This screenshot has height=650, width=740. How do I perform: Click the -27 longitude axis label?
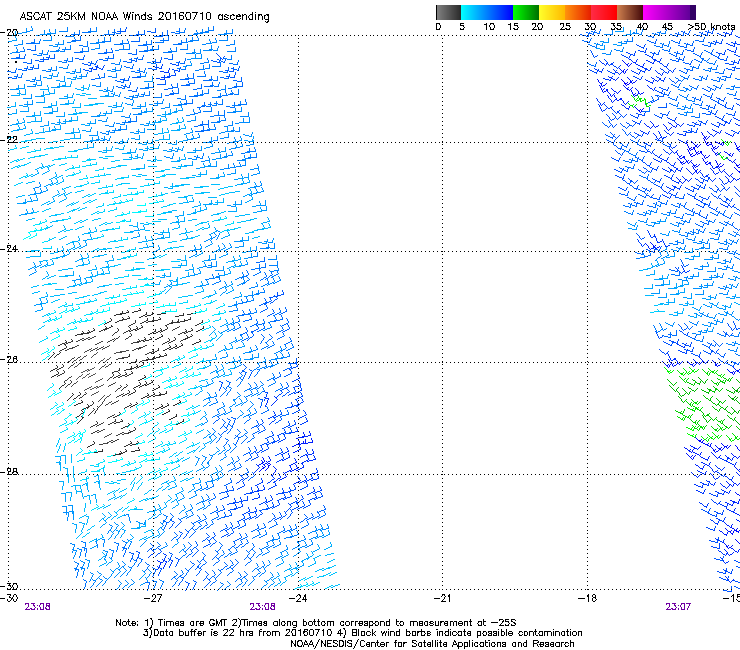[x=153, y=598]
